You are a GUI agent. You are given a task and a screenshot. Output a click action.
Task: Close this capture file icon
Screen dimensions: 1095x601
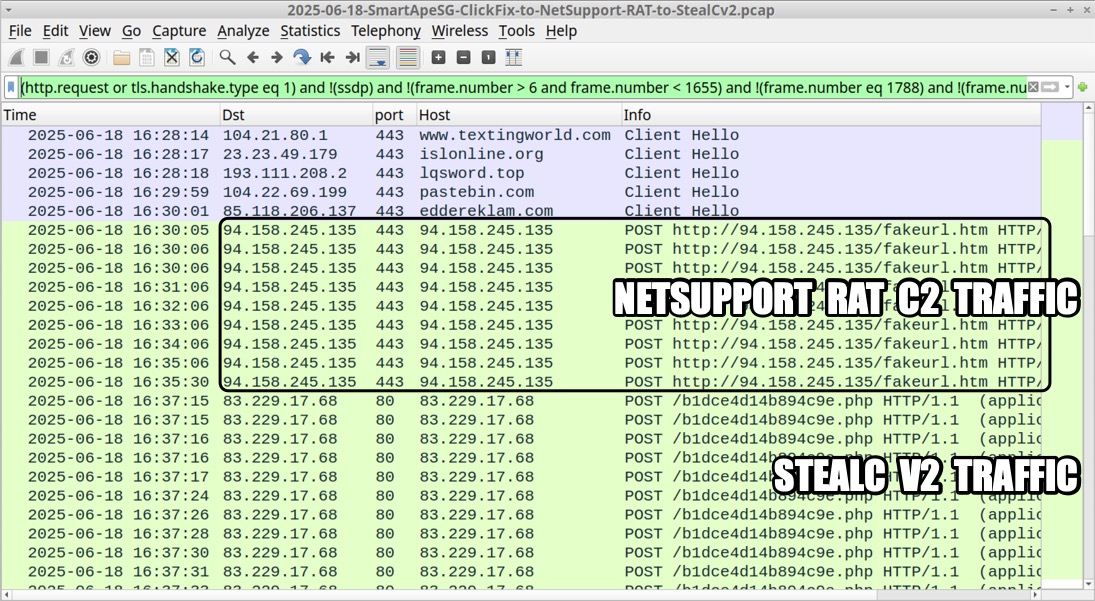click(172, 58)
